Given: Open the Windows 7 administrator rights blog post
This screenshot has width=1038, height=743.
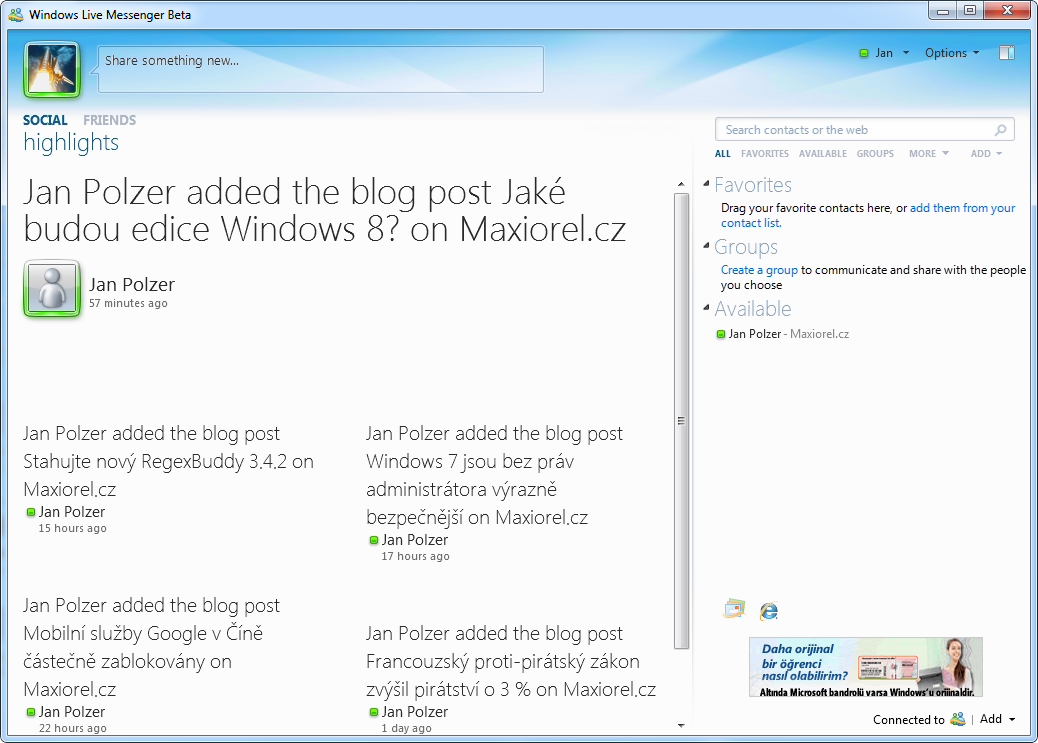Looking at the screenshot, I should coord(495,475).
